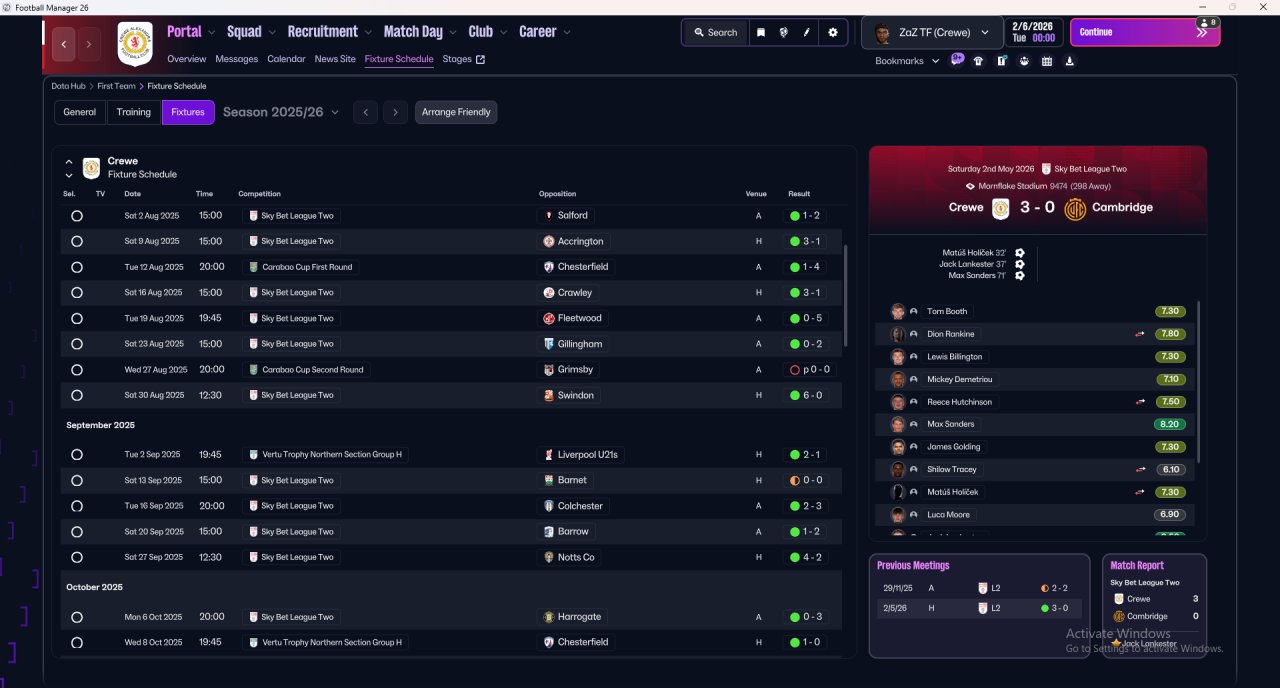Switch to the General tab
Viewport: 1280px width, 688px height.
pyautogui.click(x=80, y=112)
